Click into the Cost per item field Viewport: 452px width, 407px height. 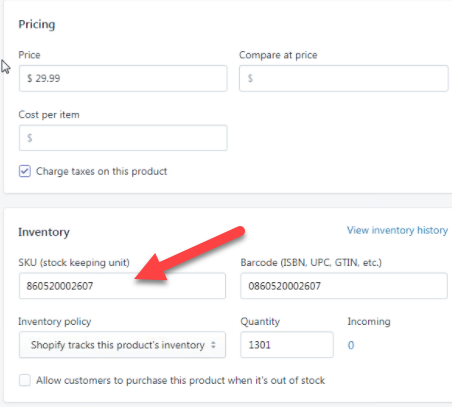123,138
